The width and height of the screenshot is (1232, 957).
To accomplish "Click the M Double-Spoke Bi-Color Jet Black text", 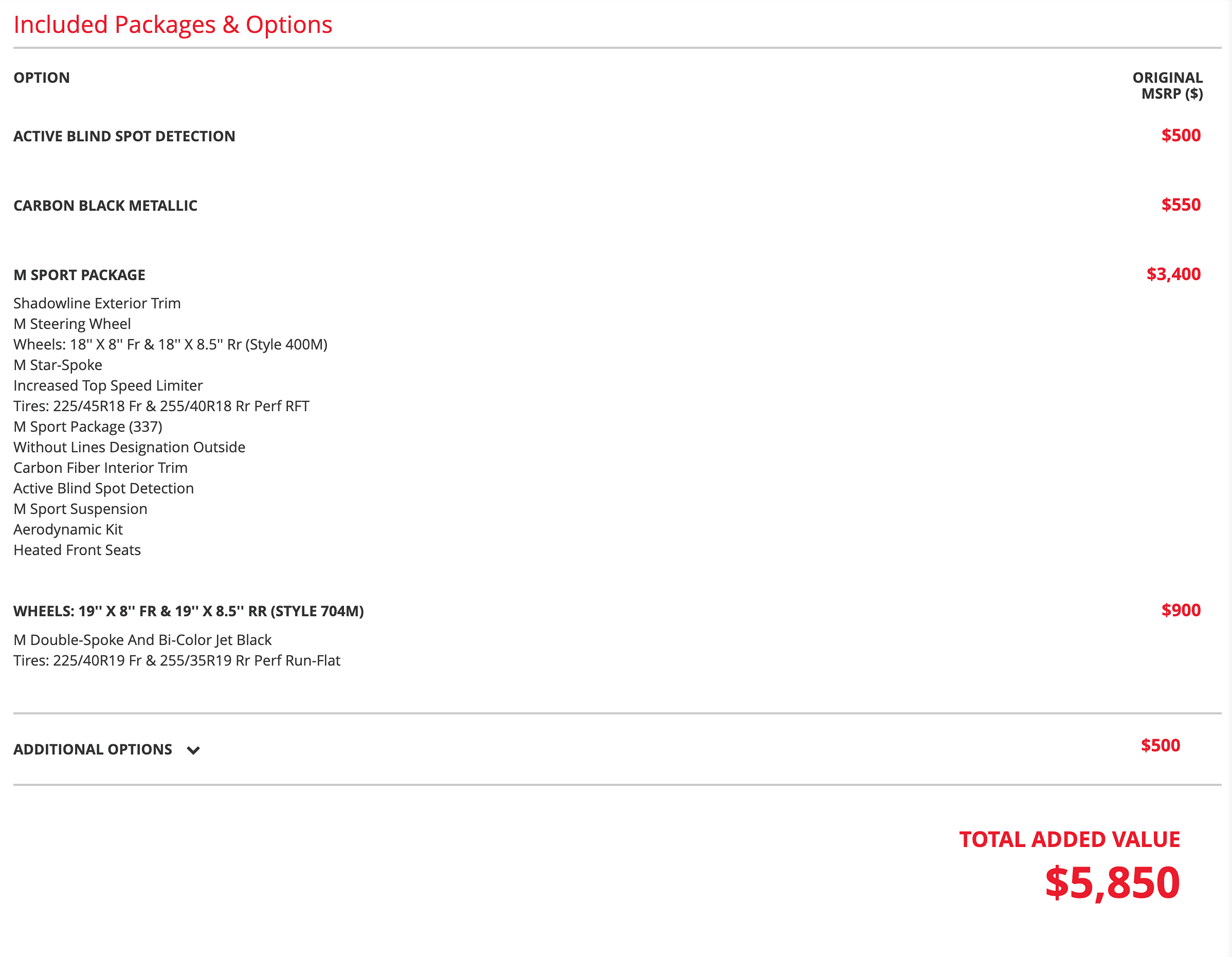I will (143, 640).
